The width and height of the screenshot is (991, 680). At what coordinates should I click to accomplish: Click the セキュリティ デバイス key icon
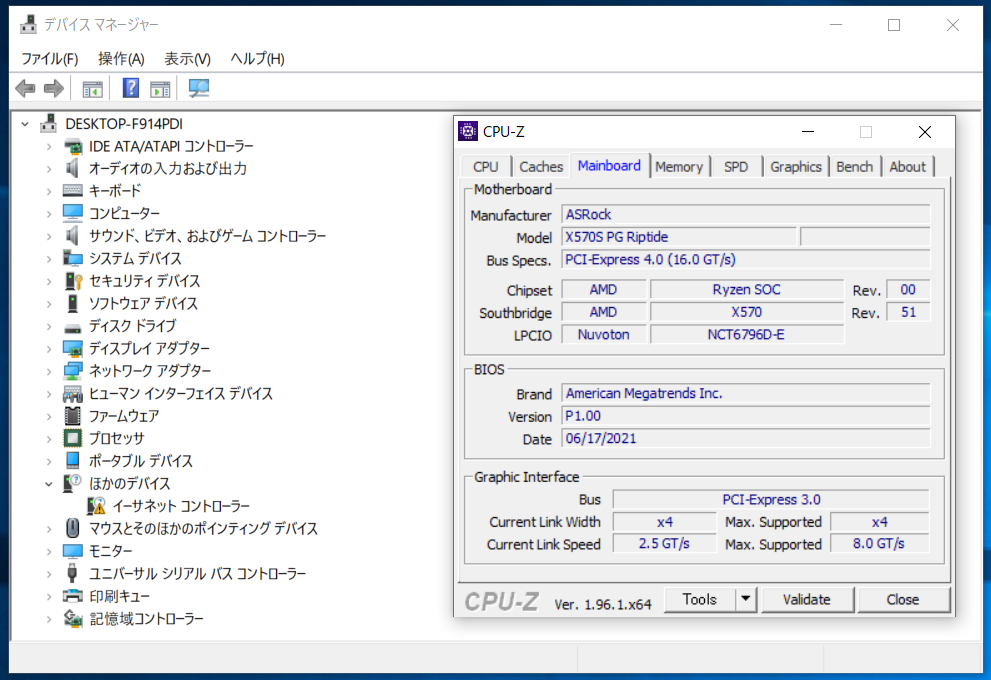73,281
